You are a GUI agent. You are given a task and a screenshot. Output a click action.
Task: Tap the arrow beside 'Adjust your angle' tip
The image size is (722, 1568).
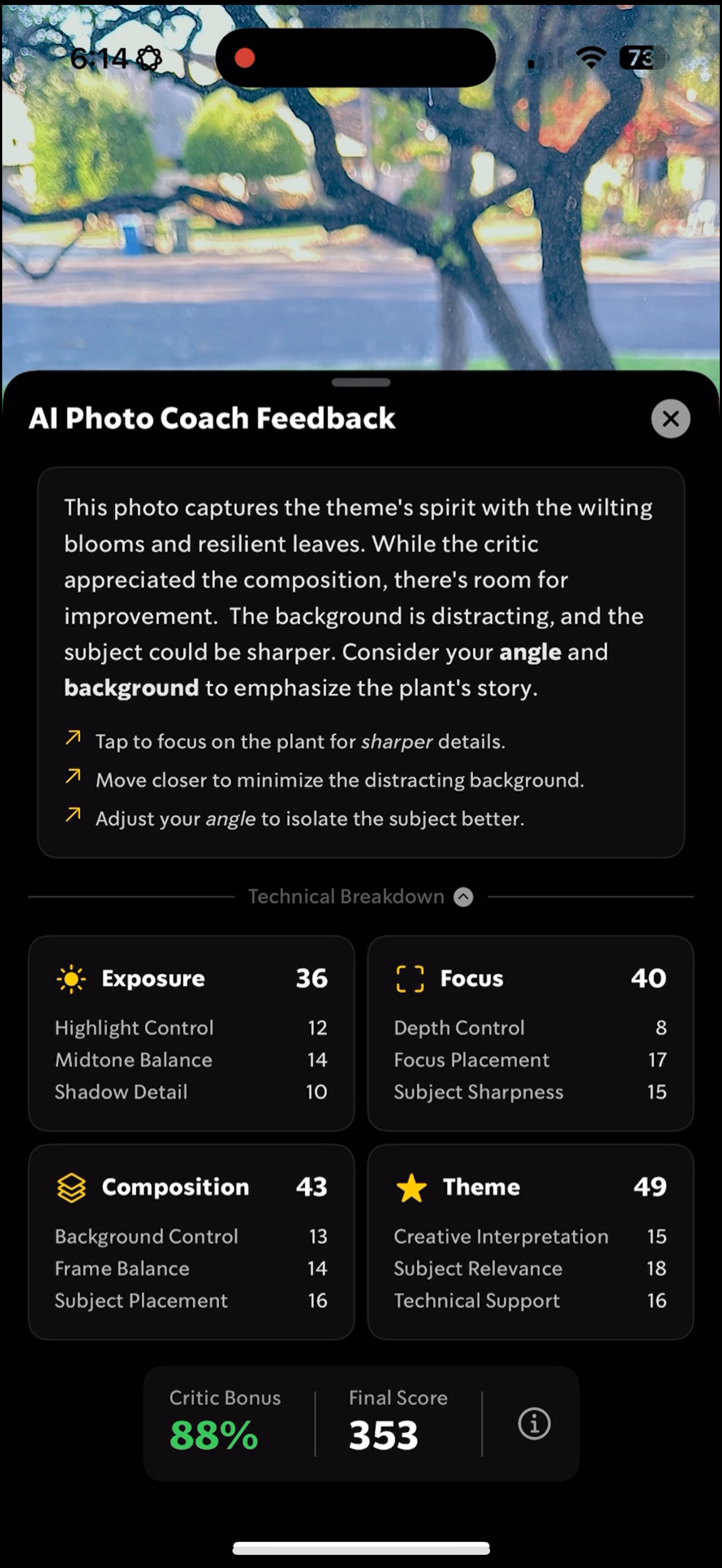73,815
